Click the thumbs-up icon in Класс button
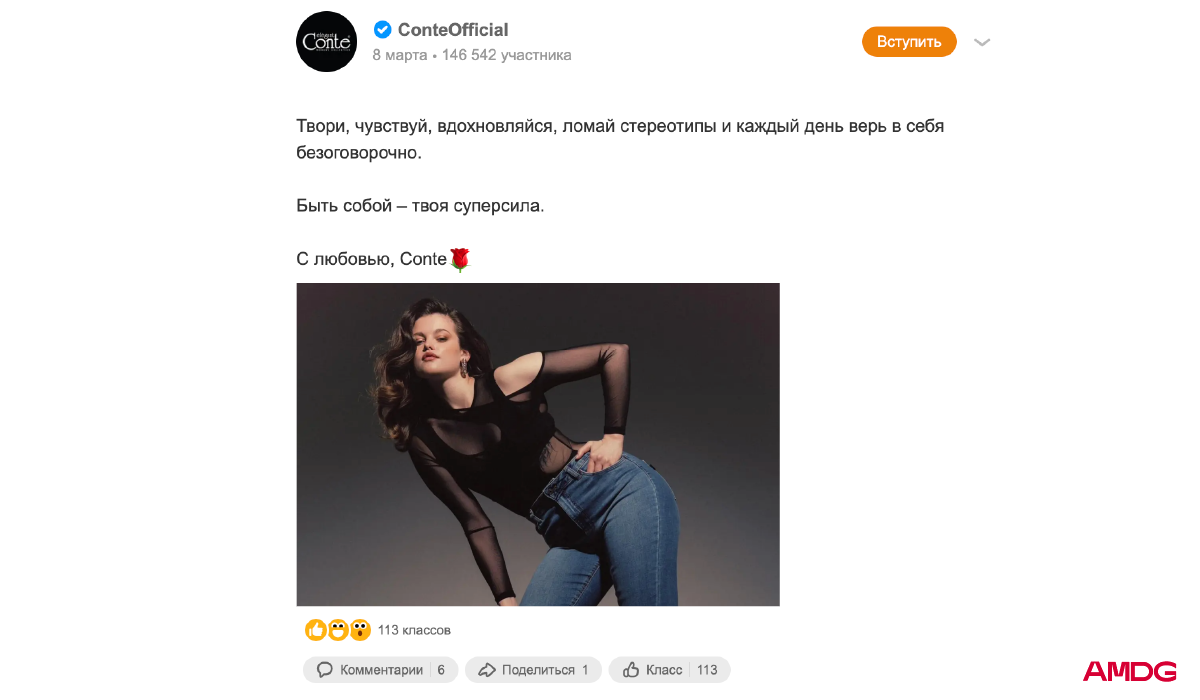 [x=631, y=670]
